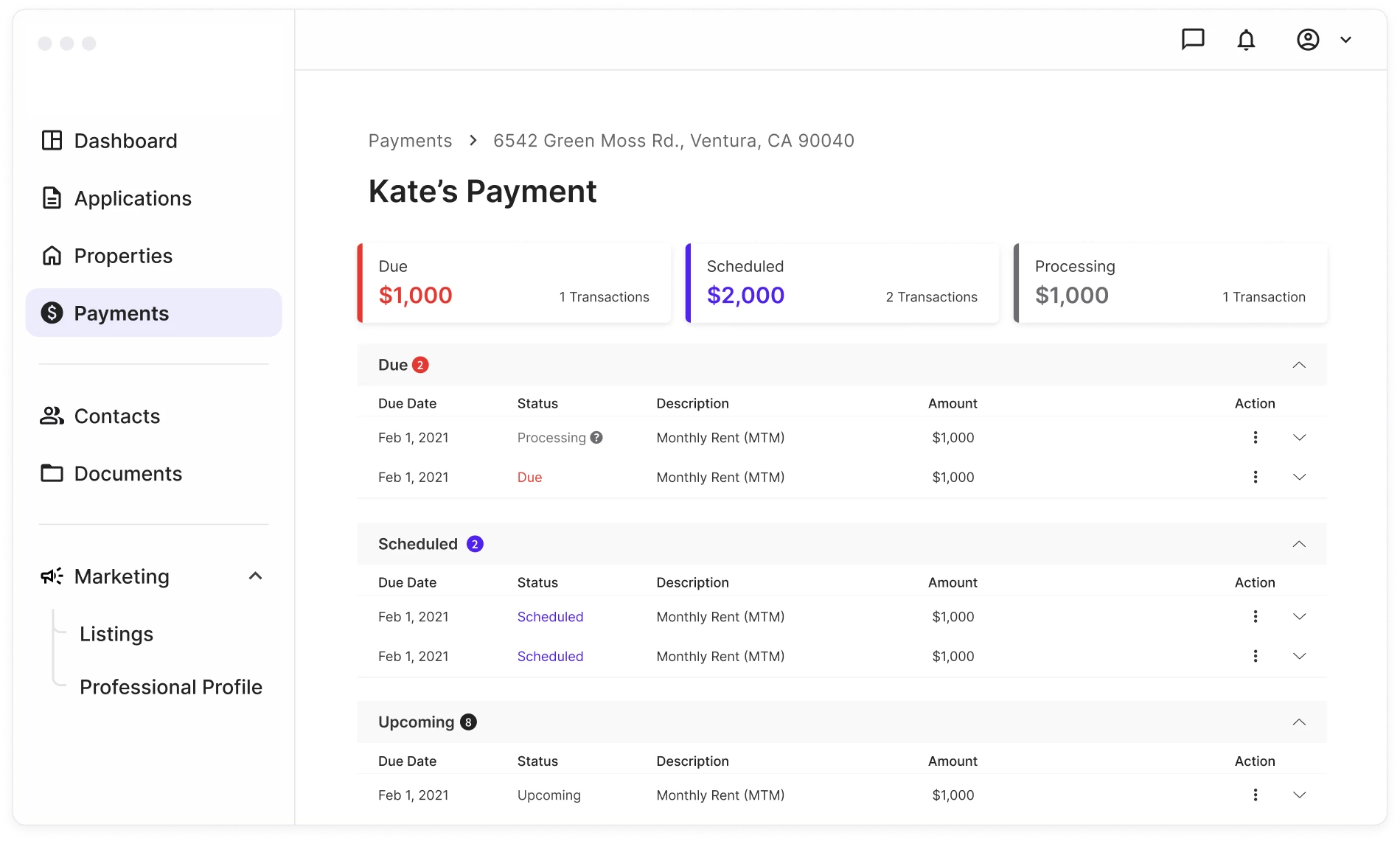Open the chat messages icon
Viewport: 1400px width, 841px height.
(x=1192, y=39)
